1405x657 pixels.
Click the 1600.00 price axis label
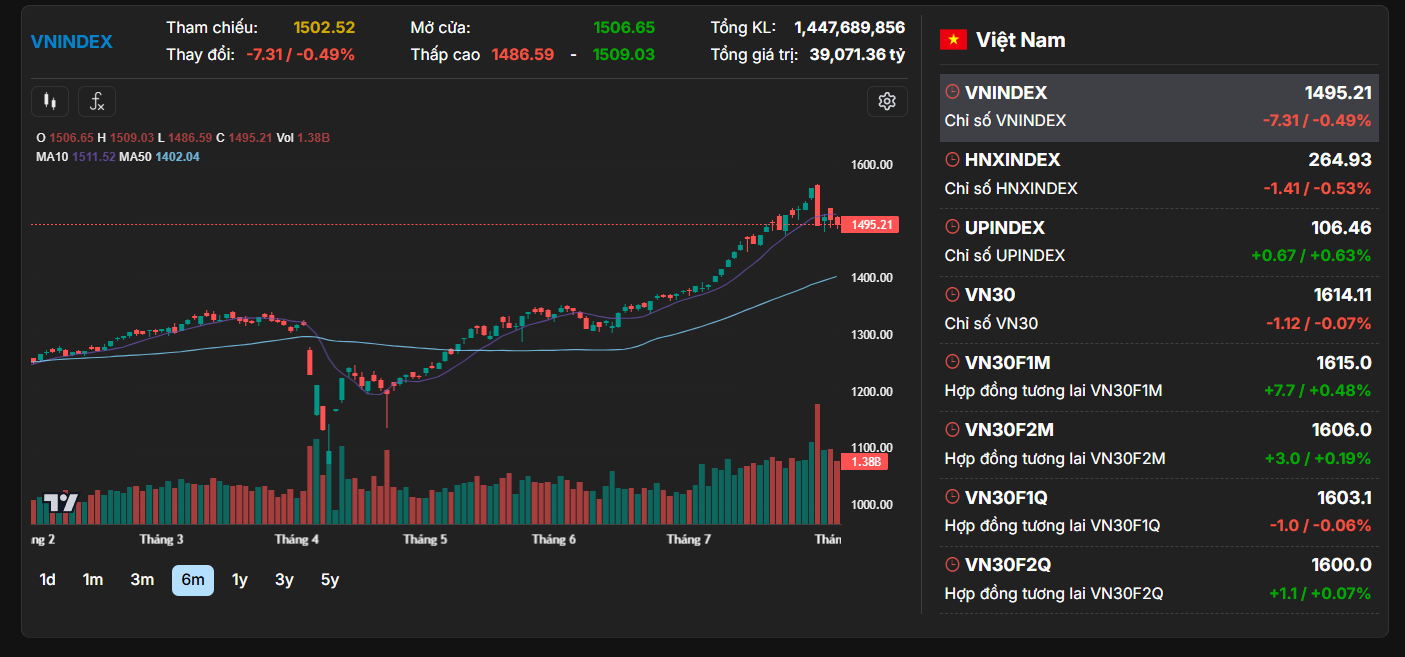(871, 165)
